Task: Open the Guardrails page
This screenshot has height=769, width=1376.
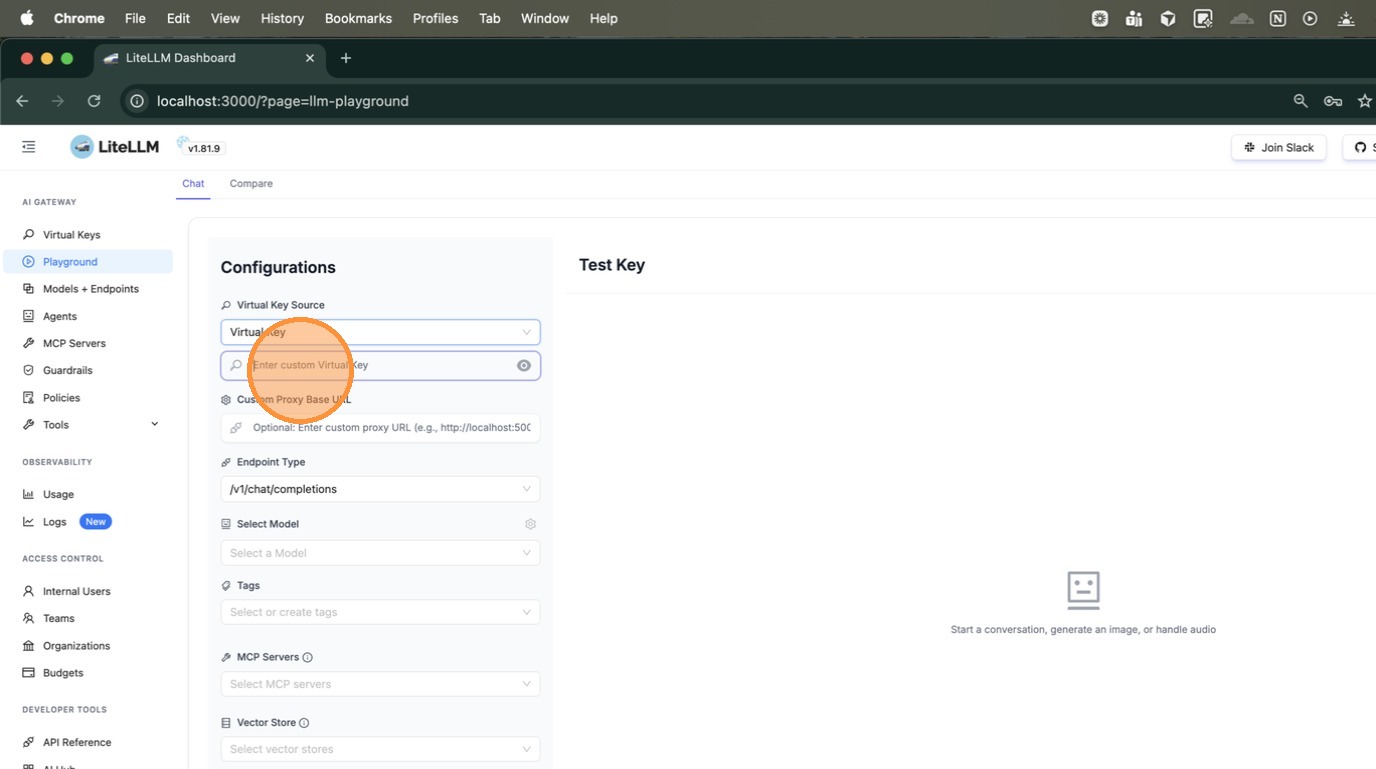Action: (67, 370)
